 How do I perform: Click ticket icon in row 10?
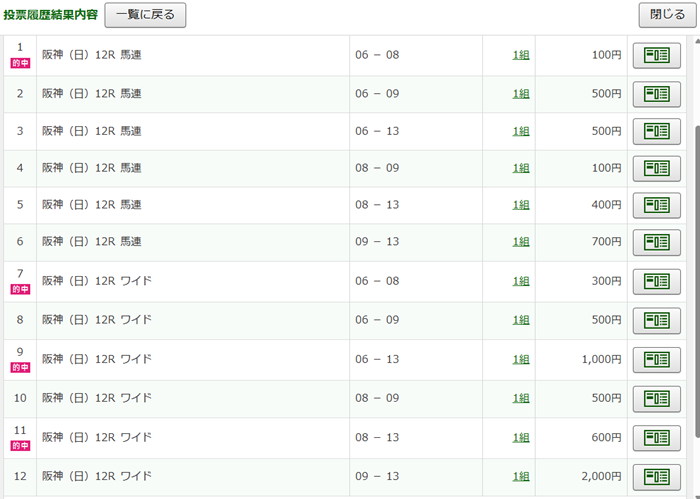tap(656, 398)
